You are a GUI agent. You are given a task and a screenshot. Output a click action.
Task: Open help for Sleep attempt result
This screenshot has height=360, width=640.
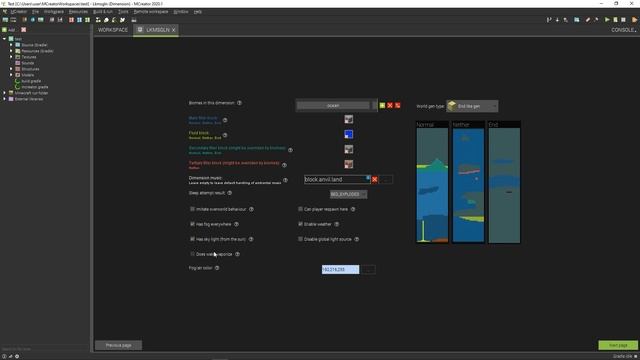tap(229, 193)
